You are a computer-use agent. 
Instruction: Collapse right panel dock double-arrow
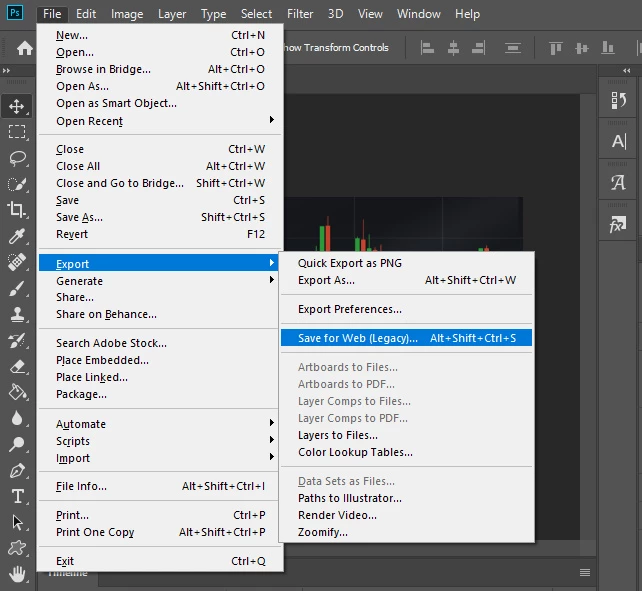click(626, 70)
